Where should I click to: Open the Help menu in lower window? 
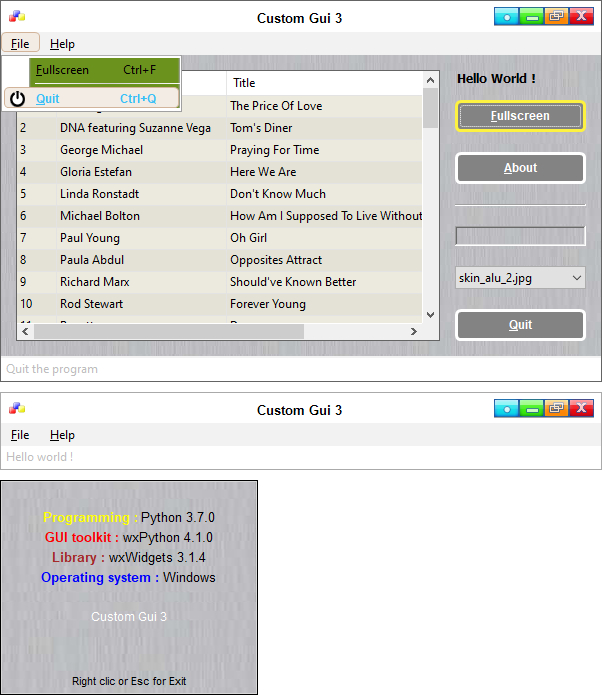pyautogui.click(x=62, y=435)
